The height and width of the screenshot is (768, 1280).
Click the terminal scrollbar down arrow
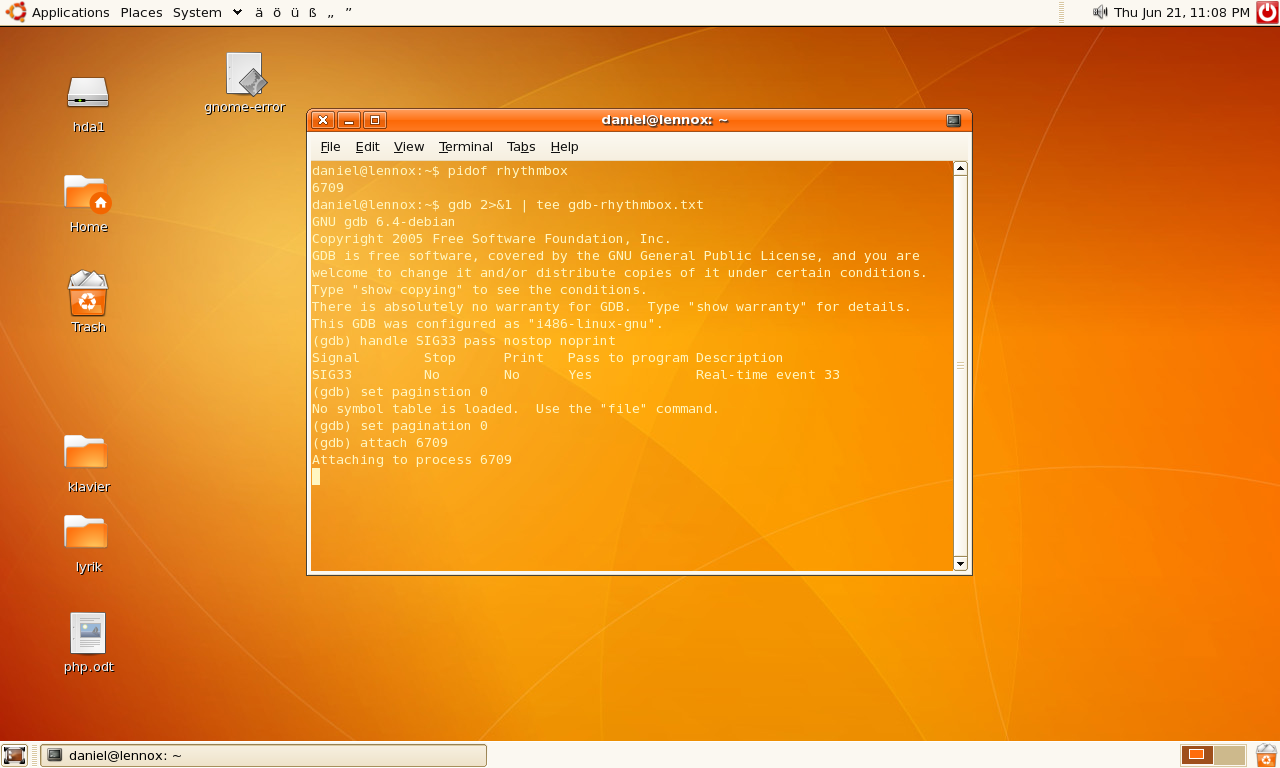tap(960, 564)
